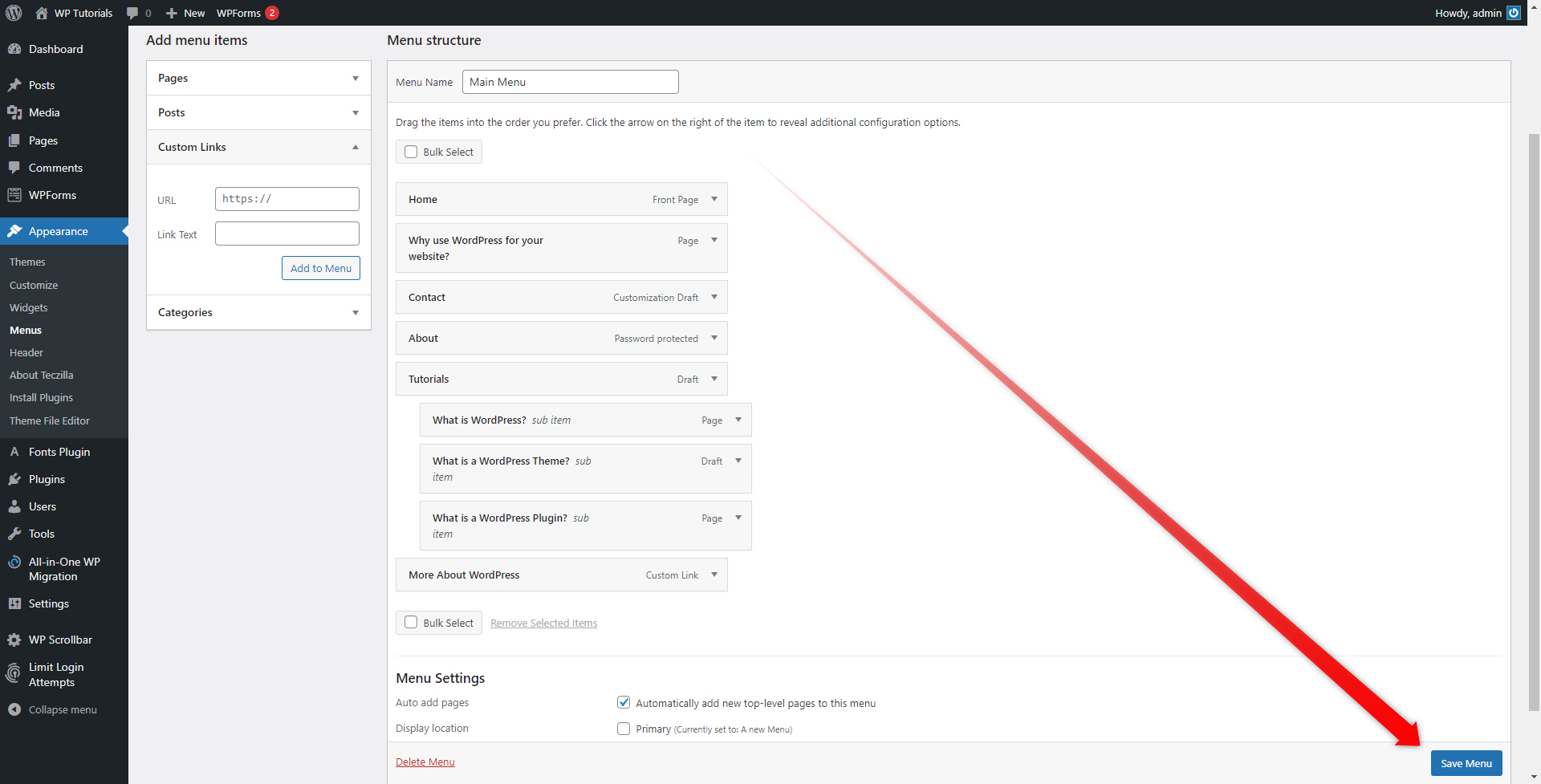1541x784 pixels.
Task: Click the Menu Name input field
Action: coord(571,82)
